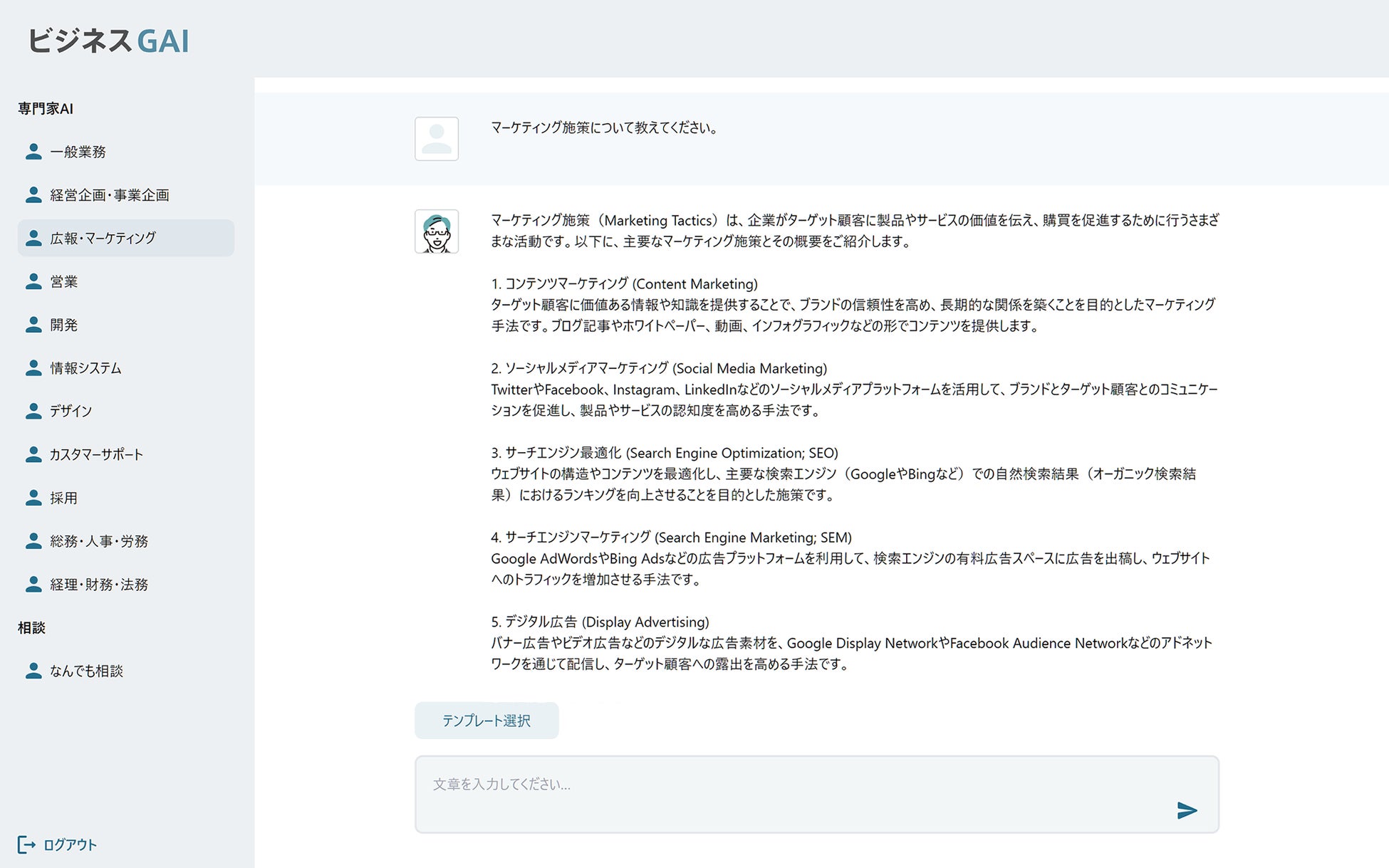This screenshot has height=868, width=1389.
Task: Click the user profile avatar placeholder
Action: 437,139
